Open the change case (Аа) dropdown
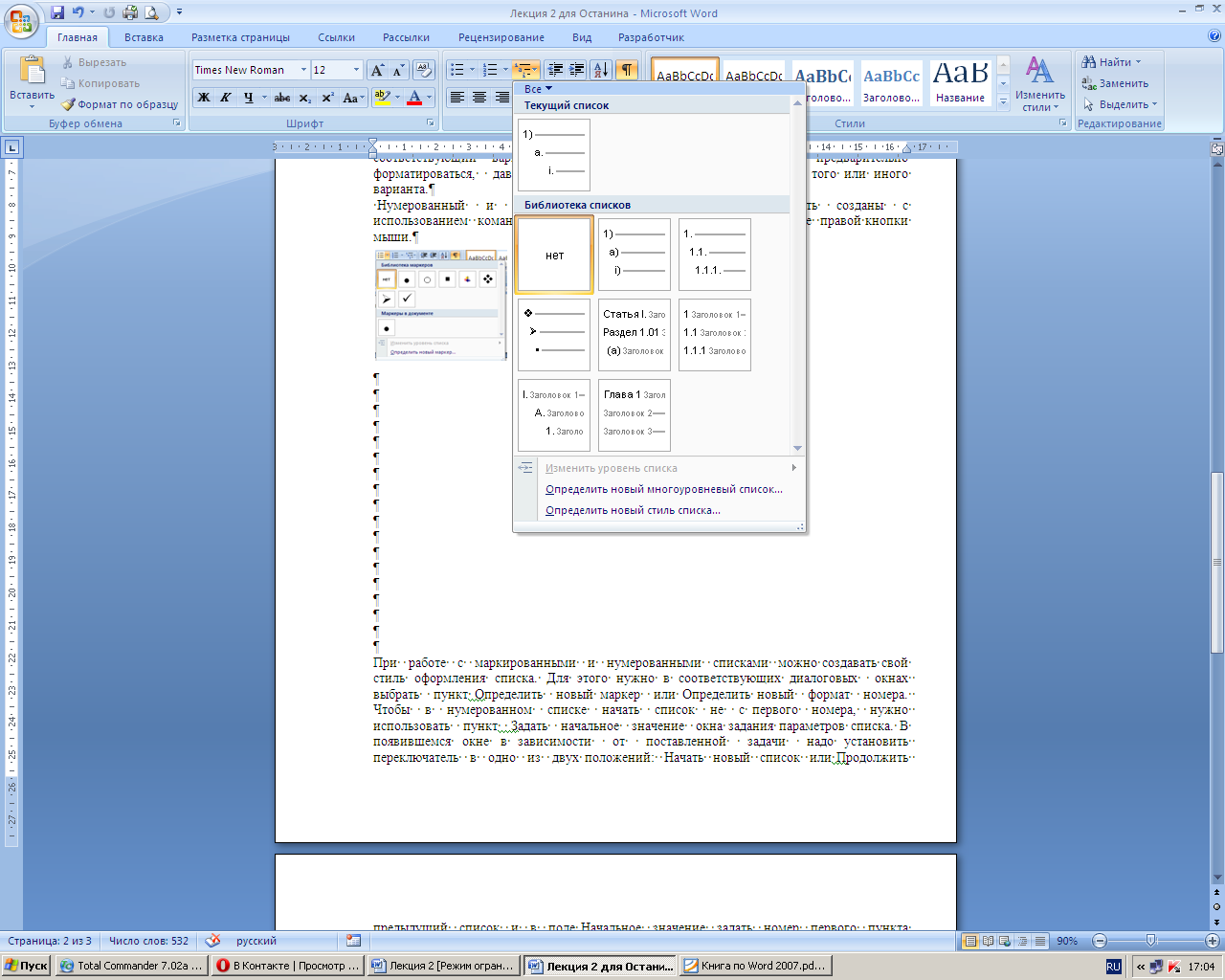1225x980 pixels. point(351,98)
